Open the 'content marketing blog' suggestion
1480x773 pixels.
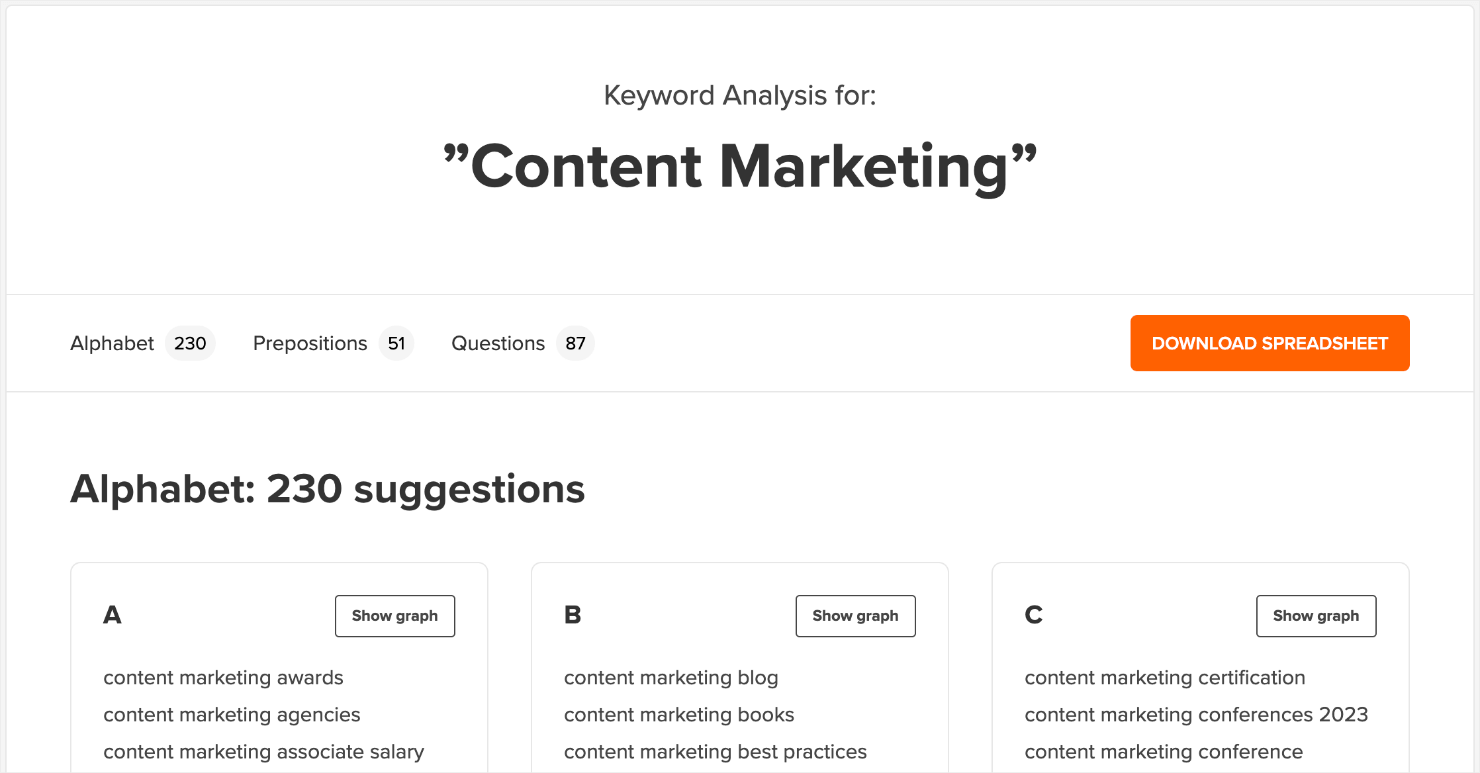(x=670, y=678)
